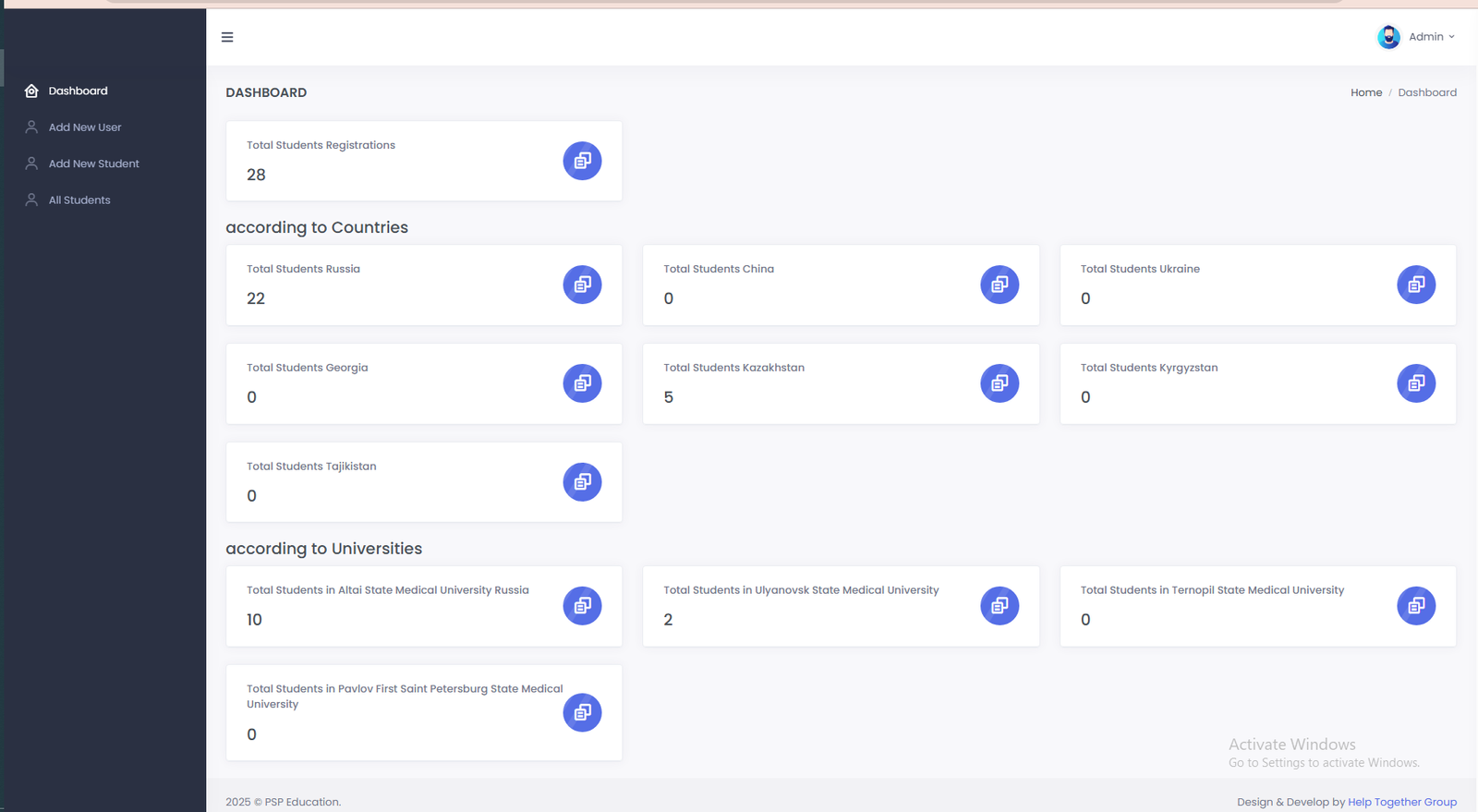Click the icon on the Ternopil State Medical University card
The height and width of the screenshot is (812, 1478).
[1416, 606]
